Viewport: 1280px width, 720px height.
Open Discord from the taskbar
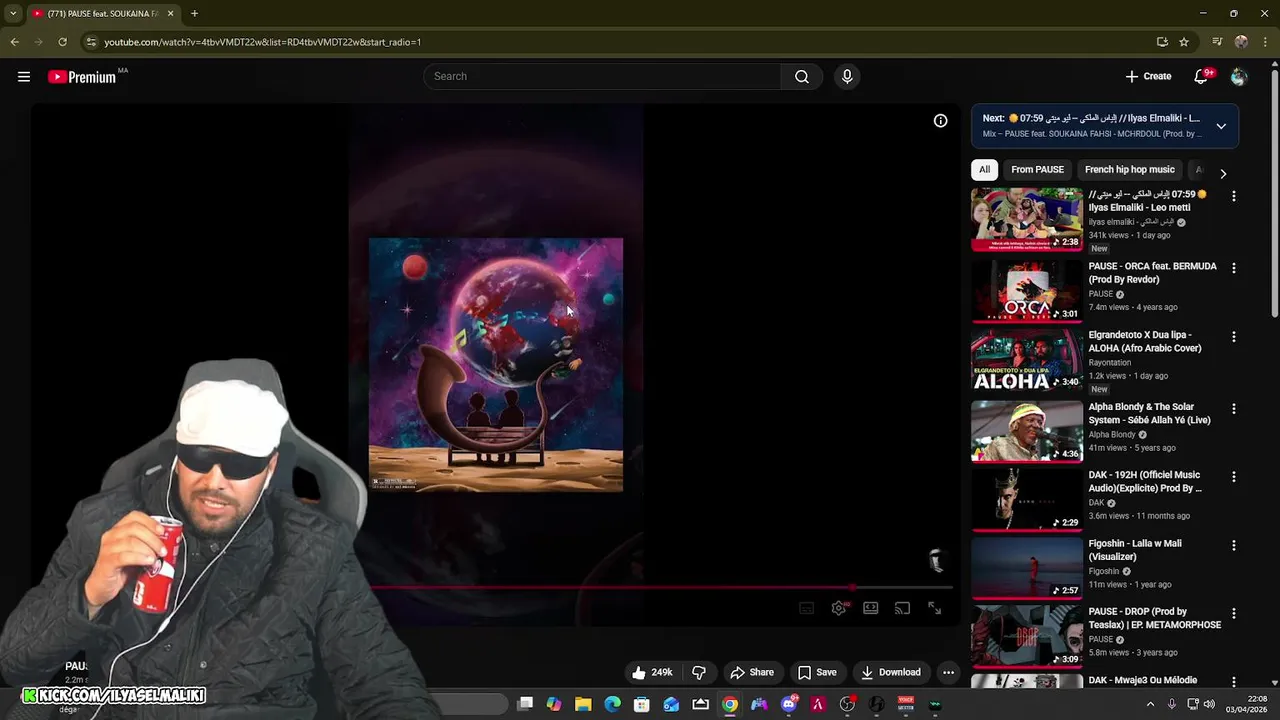click(x=789, y=704)
